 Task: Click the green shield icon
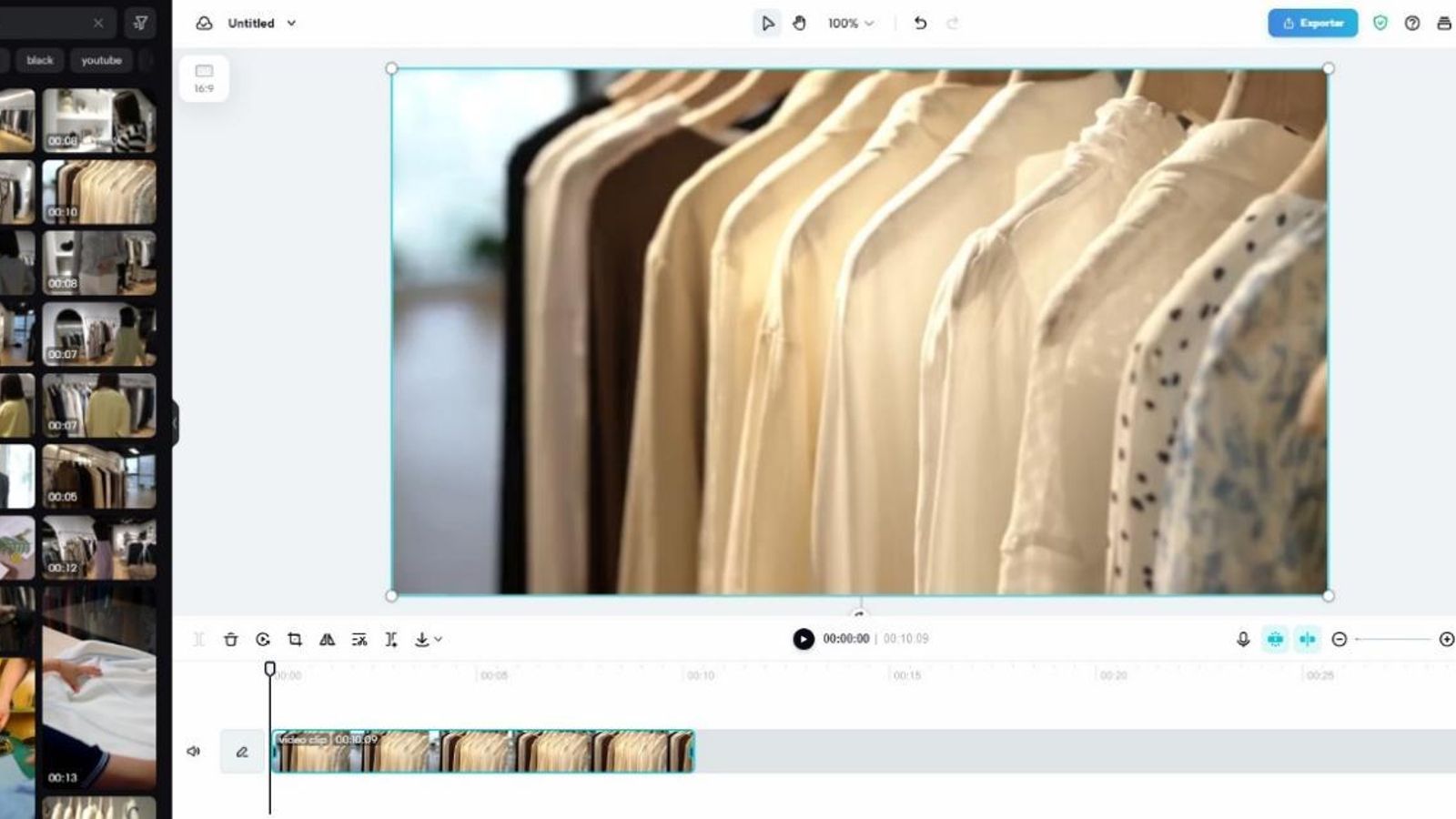tap(1380, 24)
